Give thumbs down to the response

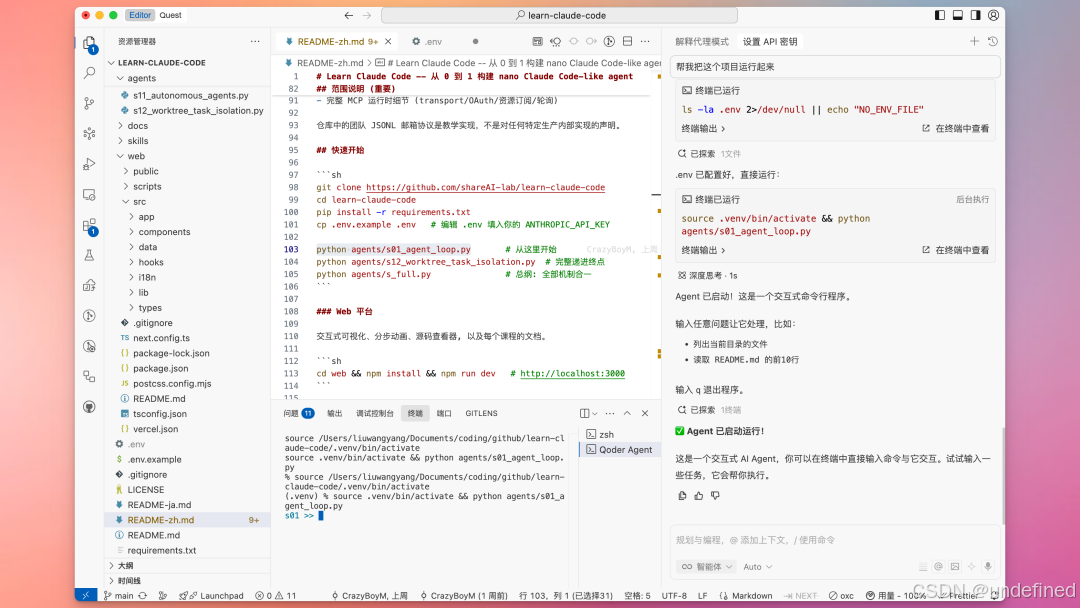point(716,495)
